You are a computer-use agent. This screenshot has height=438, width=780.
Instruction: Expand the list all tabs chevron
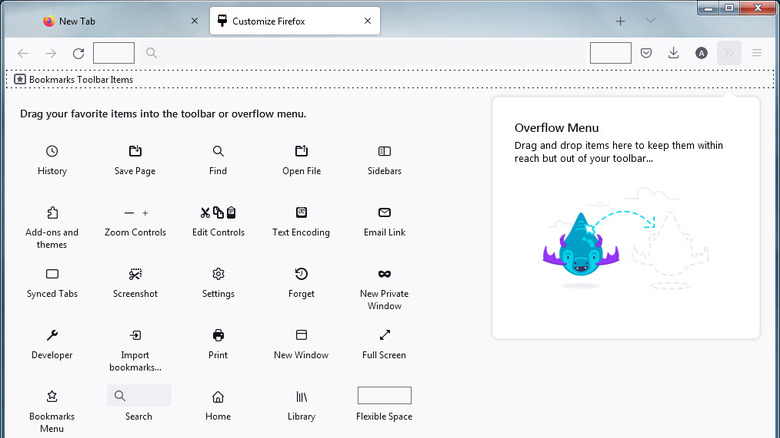(x=651, y=21)
